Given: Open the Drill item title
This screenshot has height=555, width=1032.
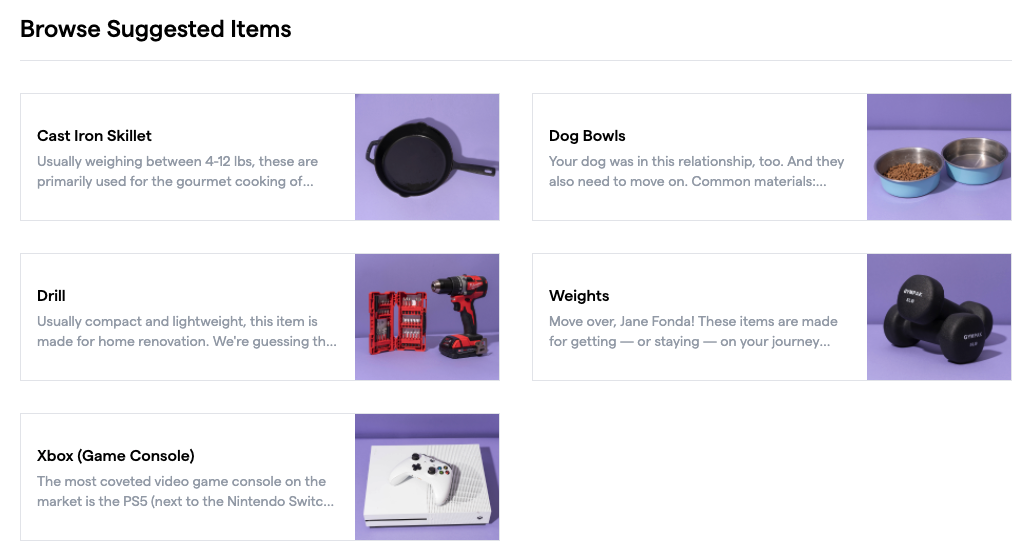Looking at the screenshot, I should tap(51, 296).
